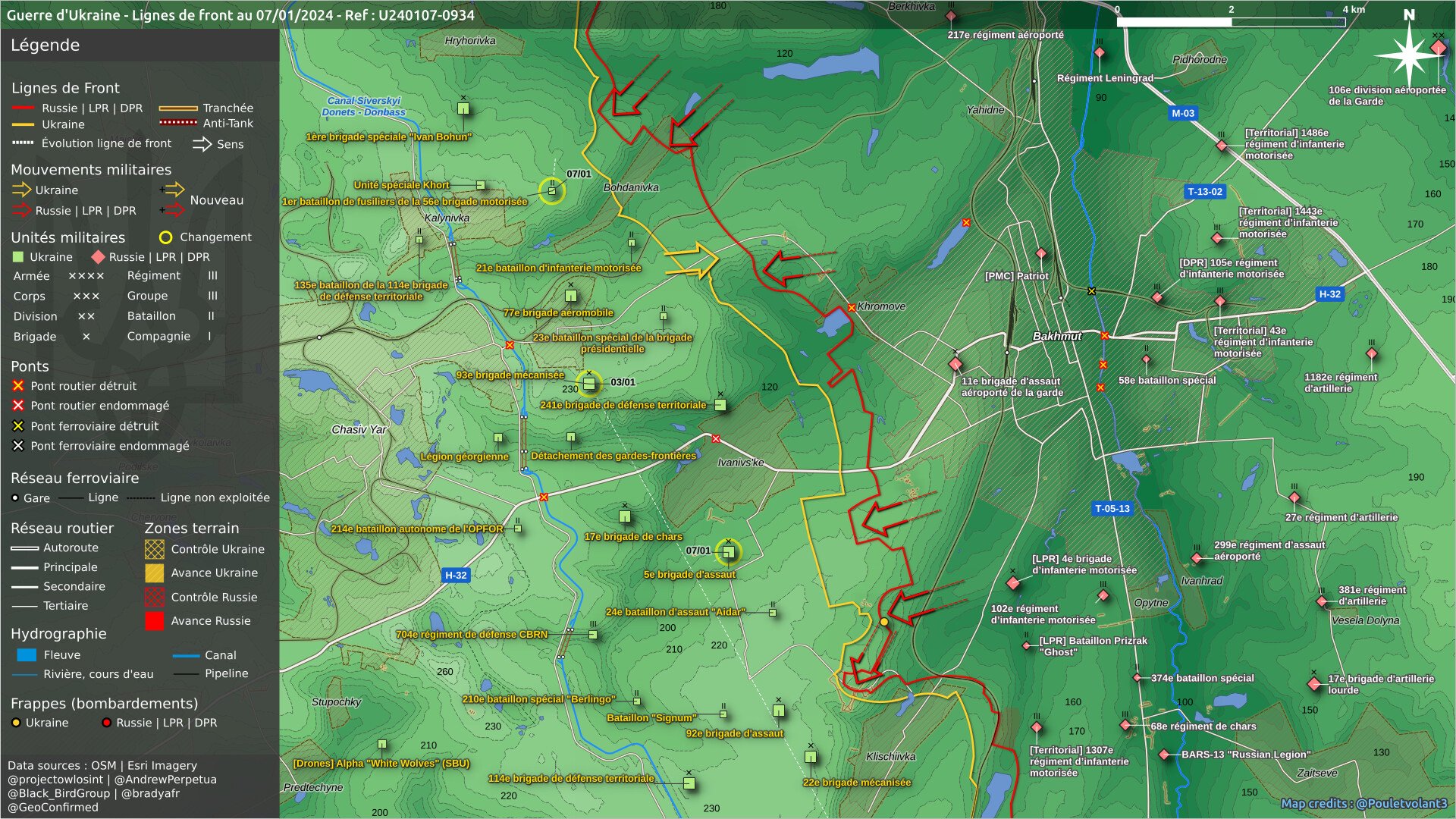Click the Klischiivka village label
The width and height of the screenshot is (1456, 819).
tap(891, 756)
